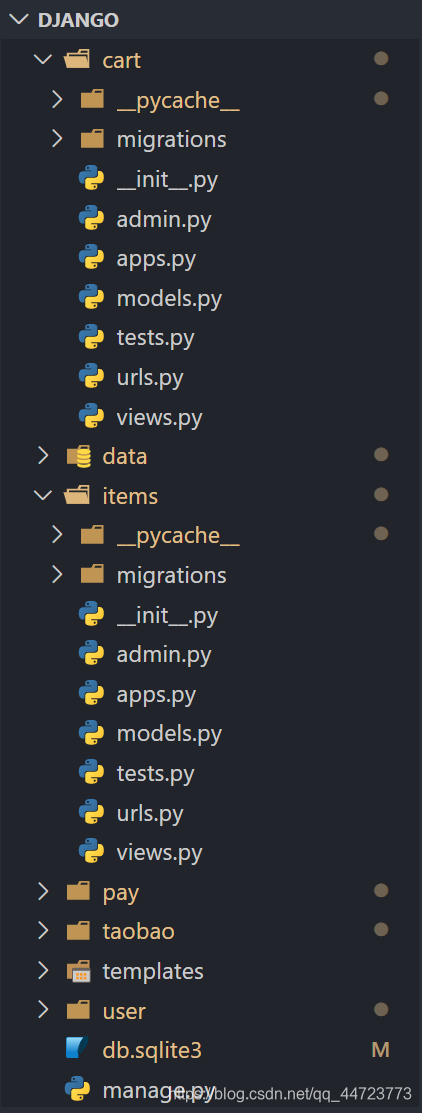The height and width of the screenshot is (1113, 422).
Task: Open apps.py in the items folder
Action: [156, 694]
